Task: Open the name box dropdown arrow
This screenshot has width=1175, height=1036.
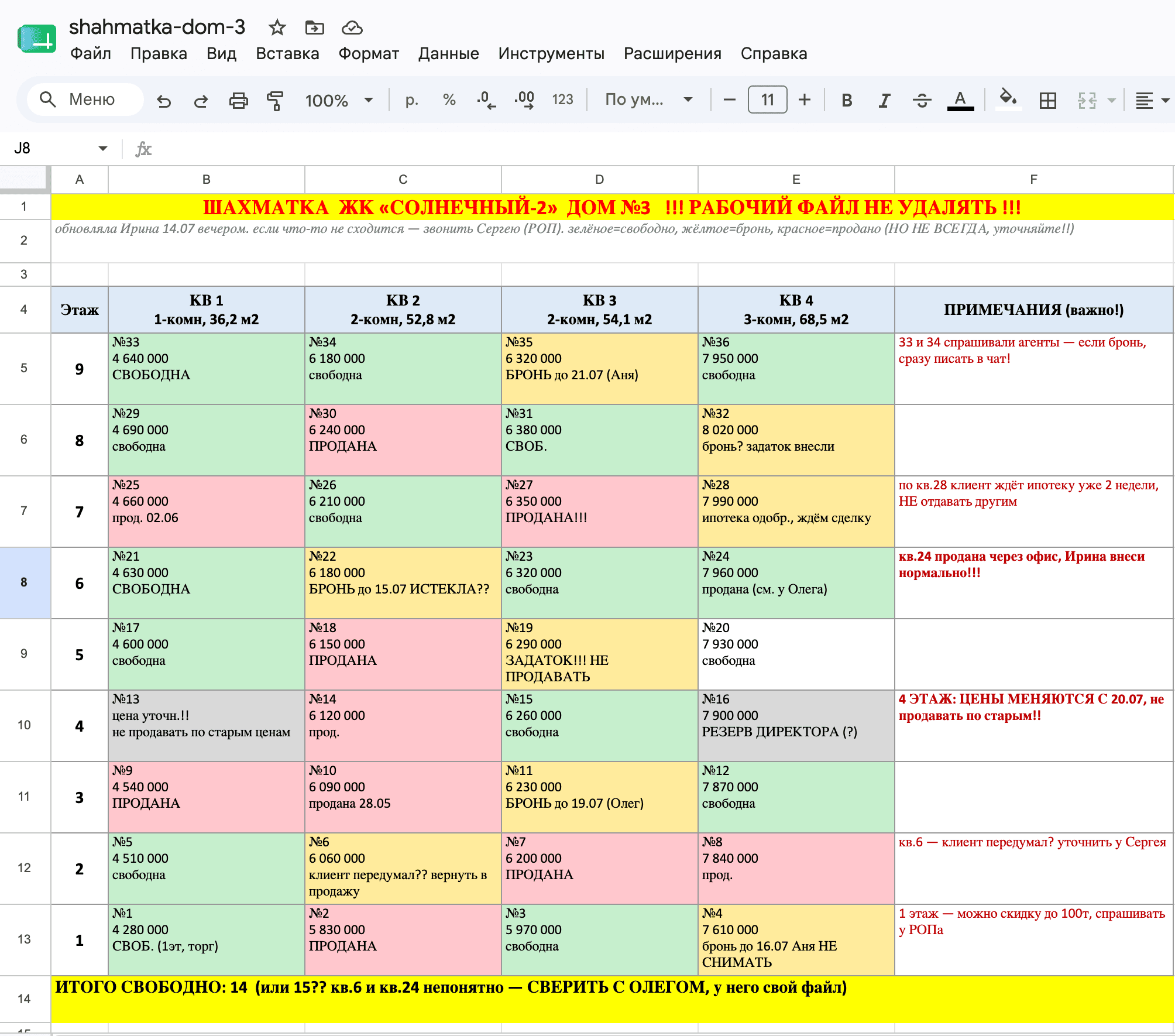Action: [x=103, y=149]
